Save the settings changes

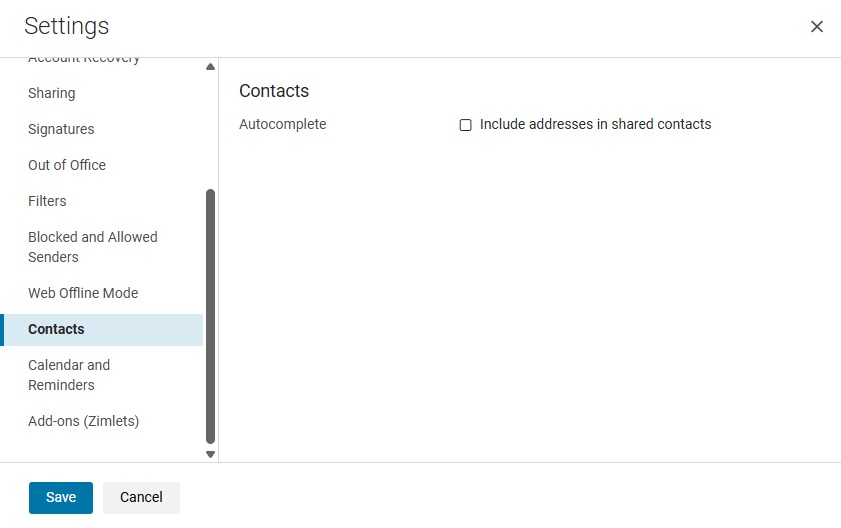[61, 497]
